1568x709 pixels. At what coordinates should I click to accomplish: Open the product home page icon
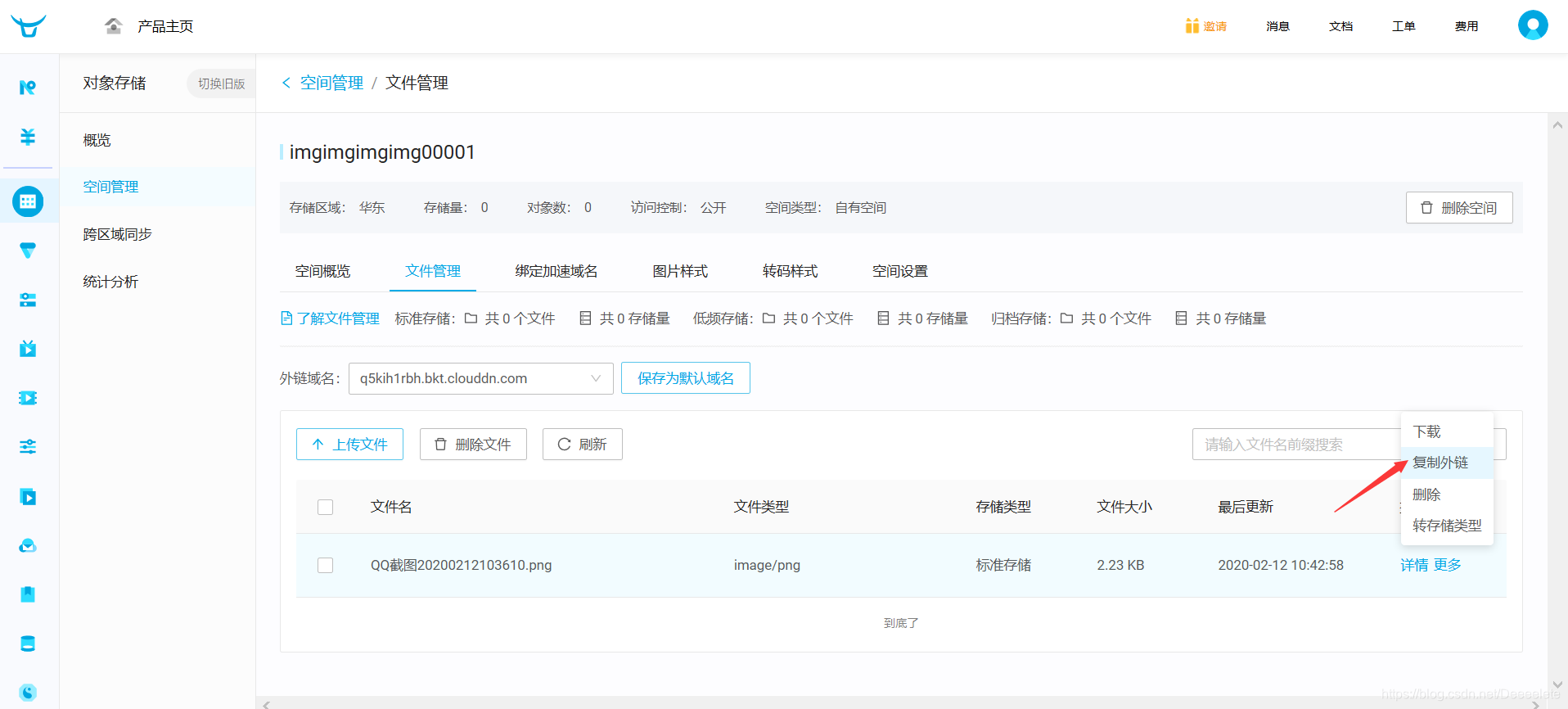[114, 26]
